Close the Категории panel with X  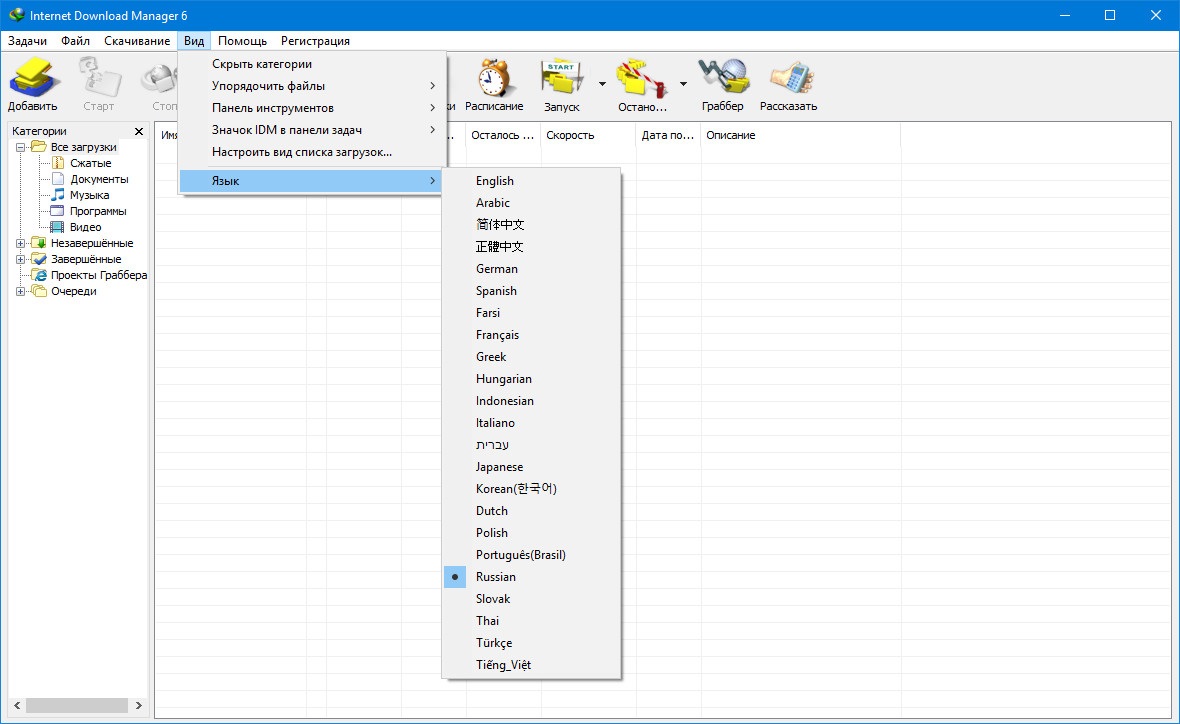[139, 131]
